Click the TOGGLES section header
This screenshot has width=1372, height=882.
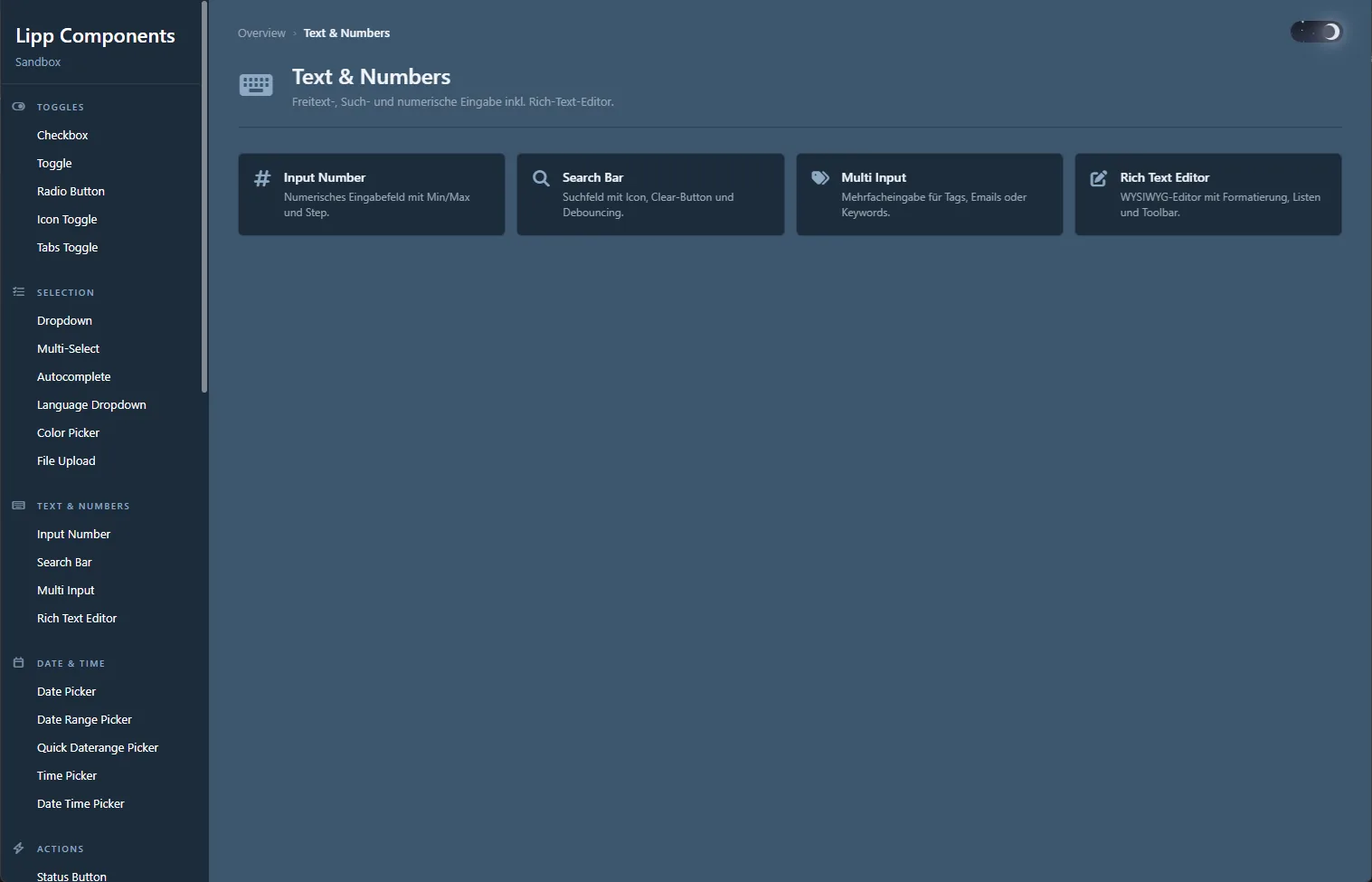click(x=60, y=108)
